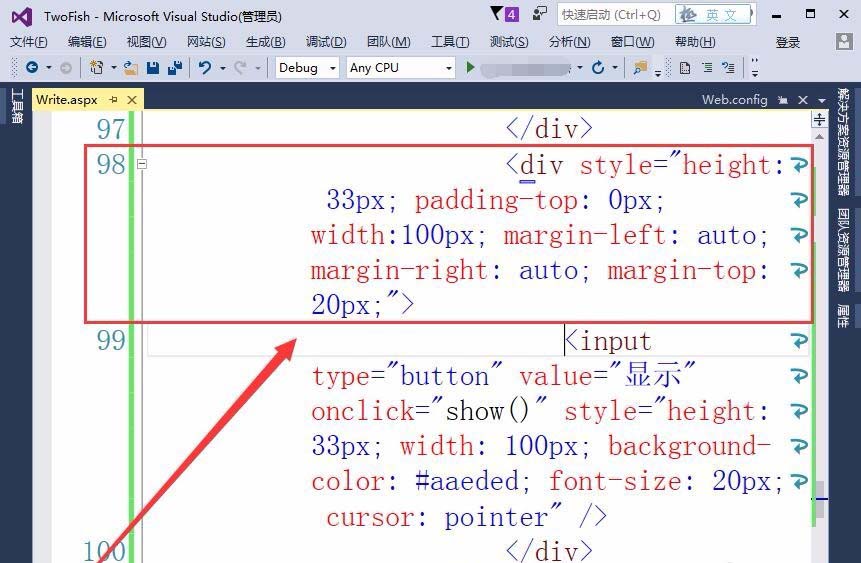Click line number 99
Image resolution: width=861 pixels, height=563 pixels.
111,341
